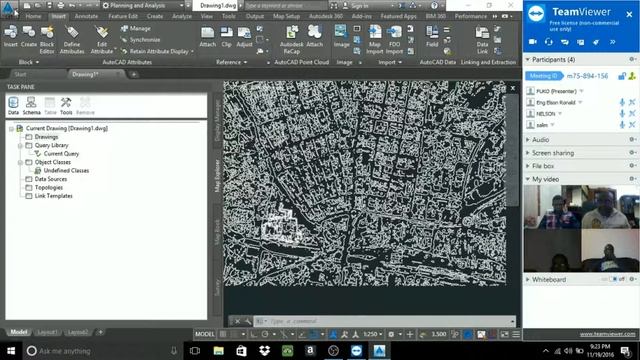Toggle microphone for NELSON
Viewport: 640px width, 360px height.
622,113
